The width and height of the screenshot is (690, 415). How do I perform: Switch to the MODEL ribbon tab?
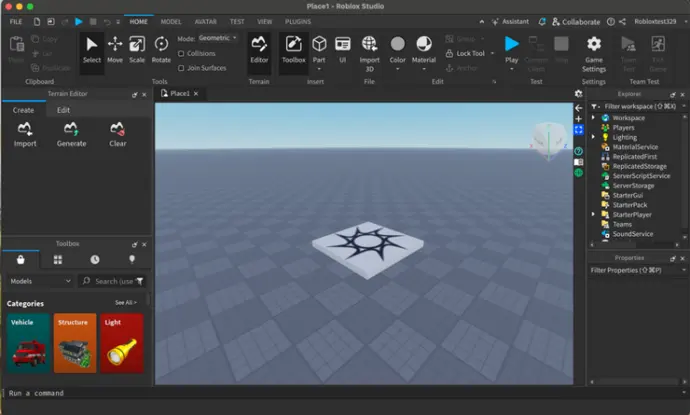(171, 21)
